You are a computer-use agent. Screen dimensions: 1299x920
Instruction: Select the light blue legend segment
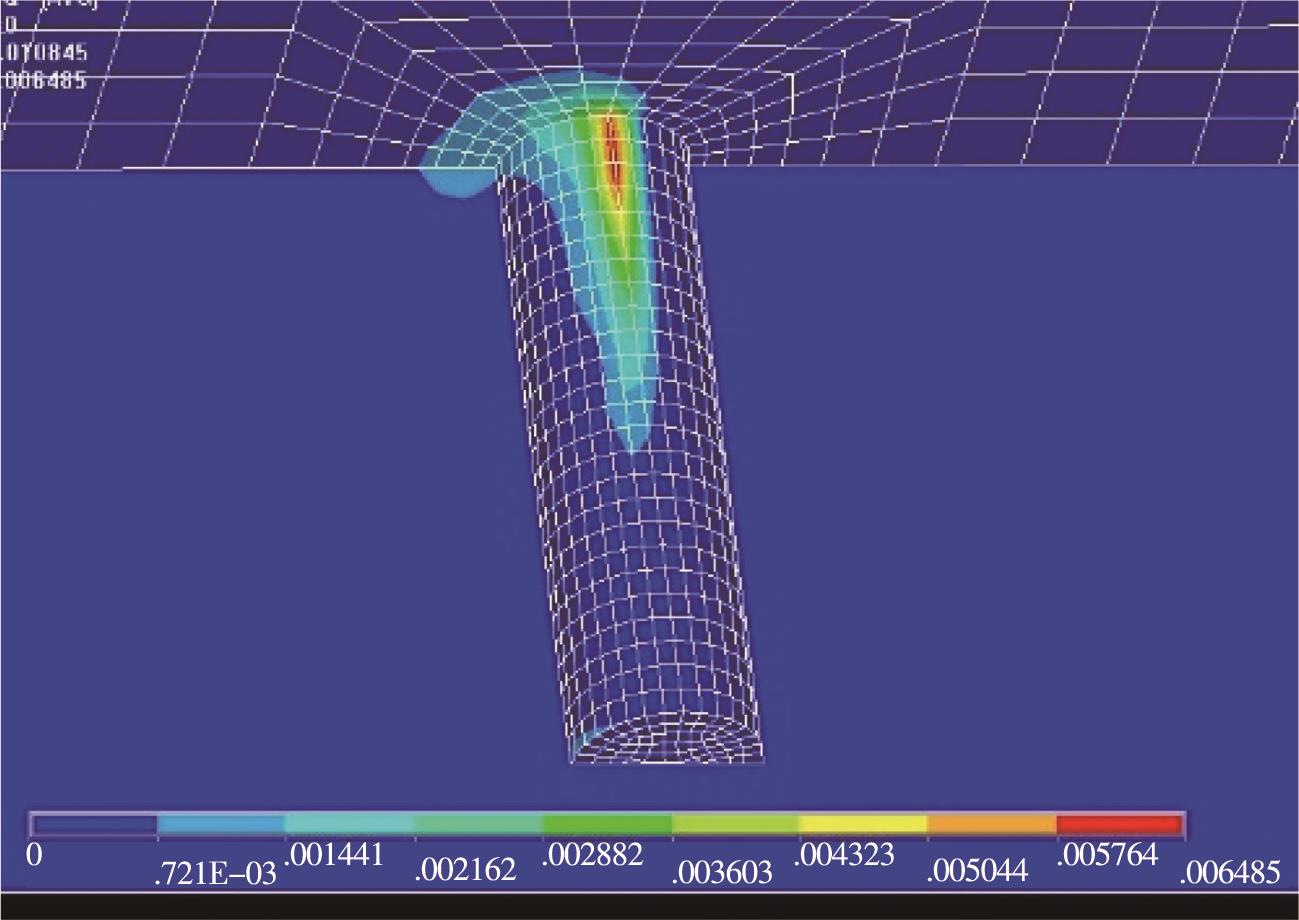point(221,824)
